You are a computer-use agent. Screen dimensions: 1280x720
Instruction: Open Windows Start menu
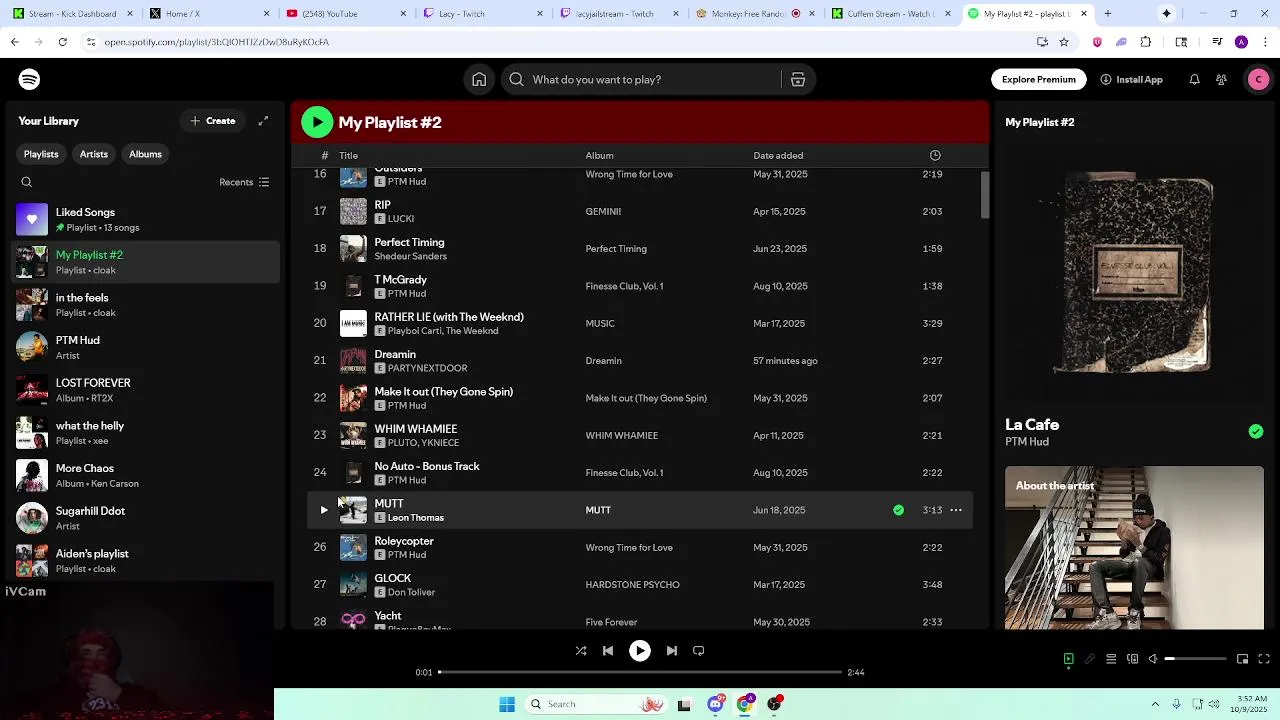[507, 704]
